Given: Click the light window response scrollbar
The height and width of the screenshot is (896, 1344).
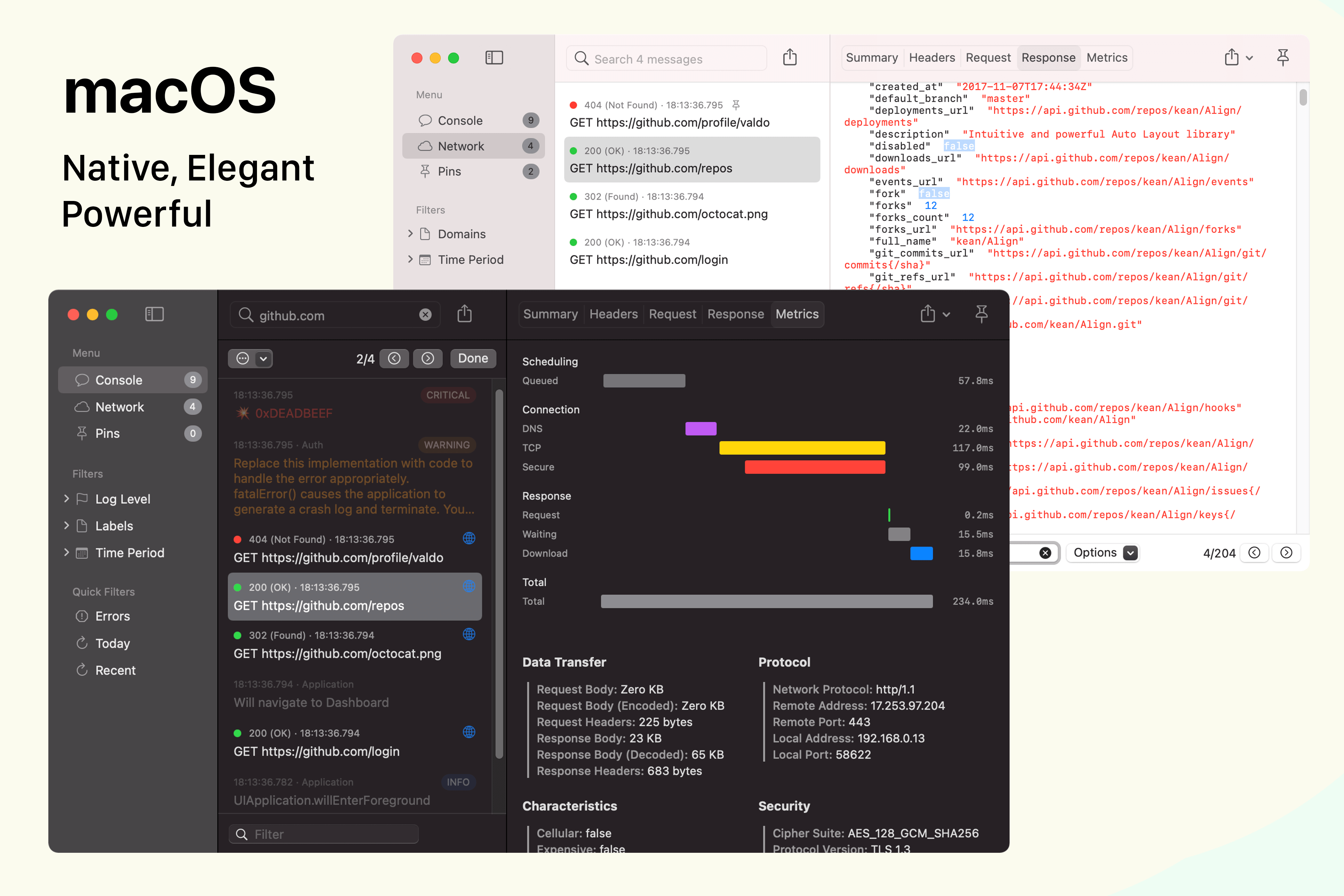Looking at the screenshot, I should pos(1303,97).
